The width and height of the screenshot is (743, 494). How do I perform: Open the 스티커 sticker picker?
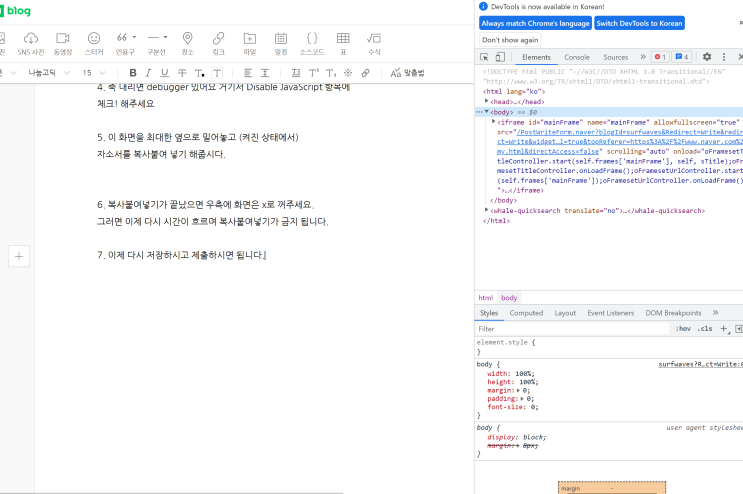pyautogui.click(x=94, y=38)
